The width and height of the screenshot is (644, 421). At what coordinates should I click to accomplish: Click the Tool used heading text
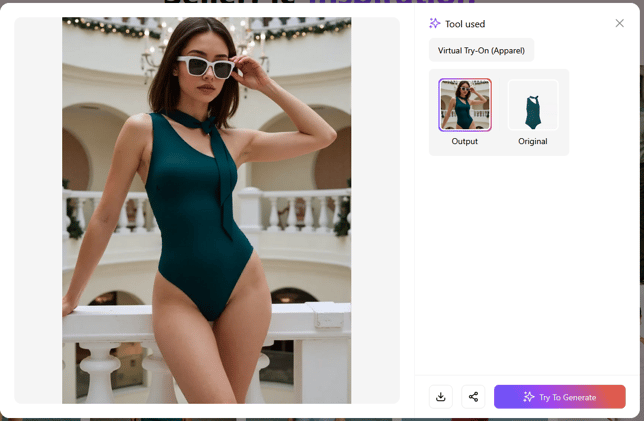click(465, 24)
